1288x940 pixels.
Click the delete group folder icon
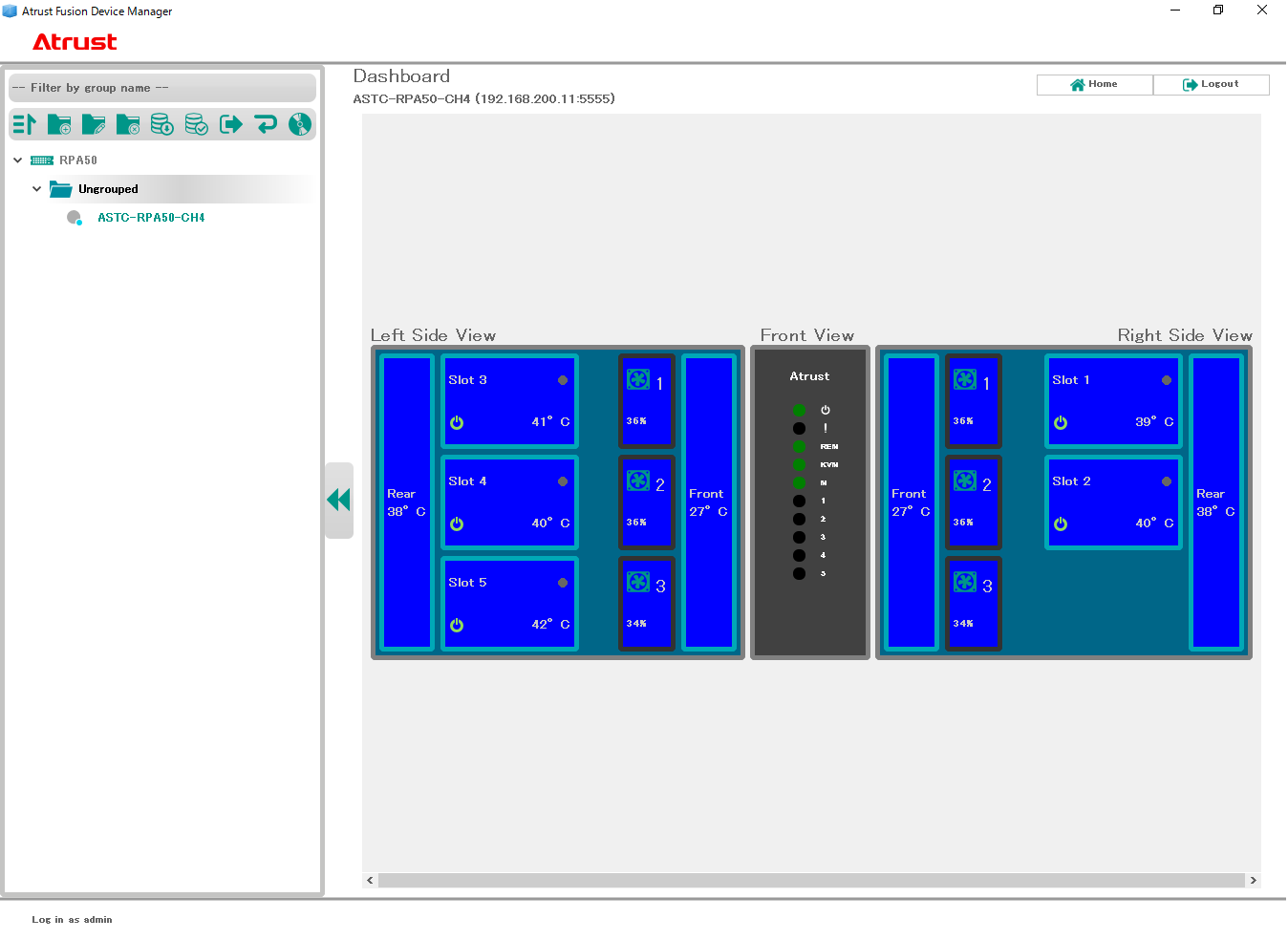click(128, 124)
